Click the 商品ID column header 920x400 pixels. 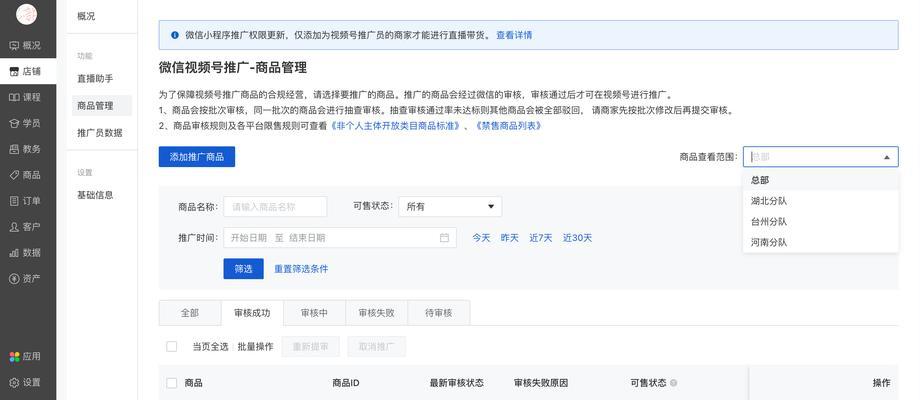[346, 383]
